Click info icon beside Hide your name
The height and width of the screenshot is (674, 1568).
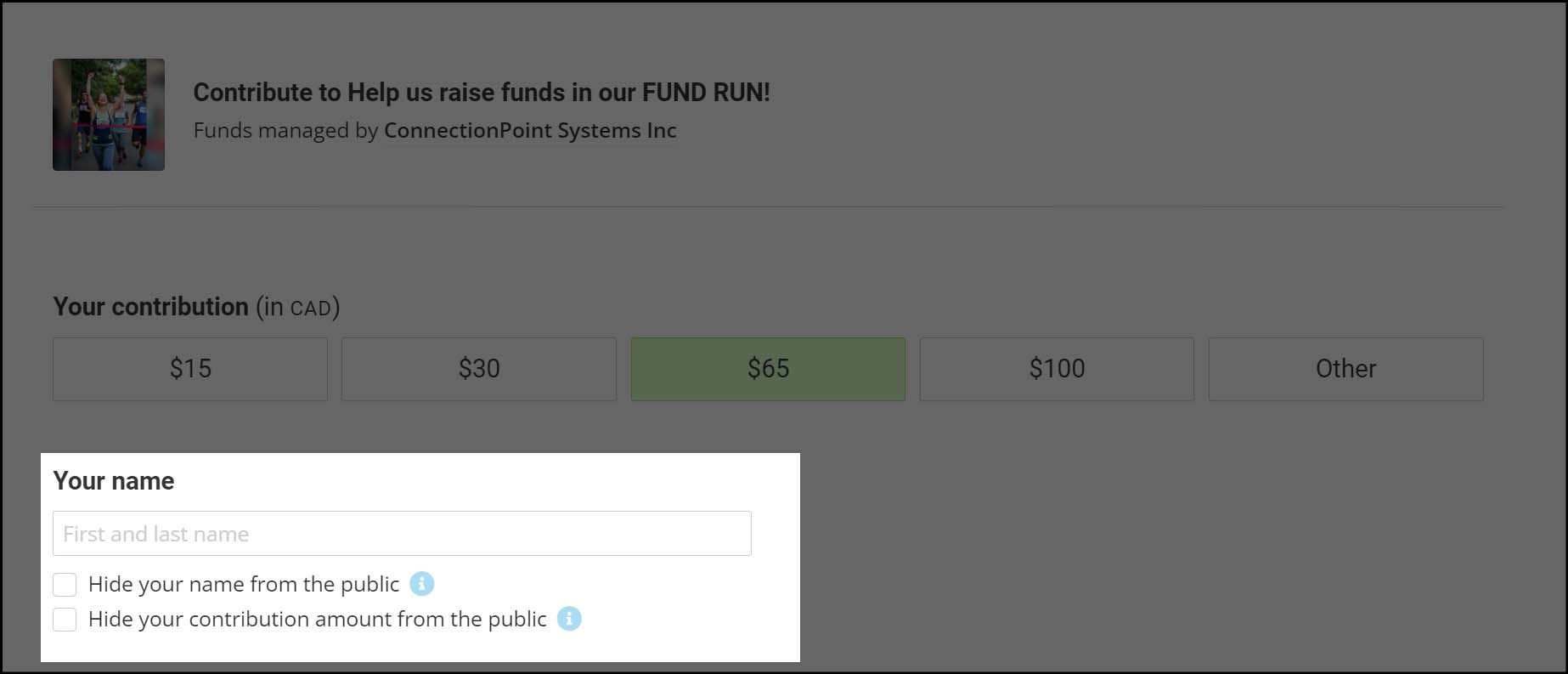[421, 584]
